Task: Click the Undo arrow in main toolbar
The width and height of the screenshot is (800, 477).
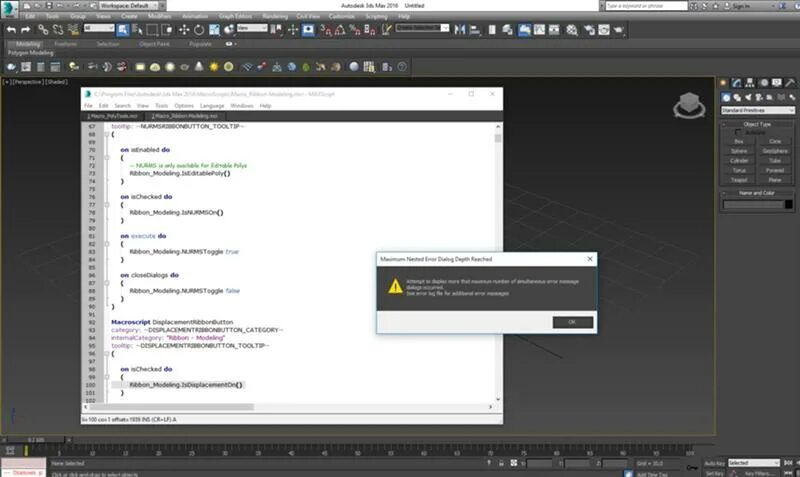Action: tap(11, 30)
